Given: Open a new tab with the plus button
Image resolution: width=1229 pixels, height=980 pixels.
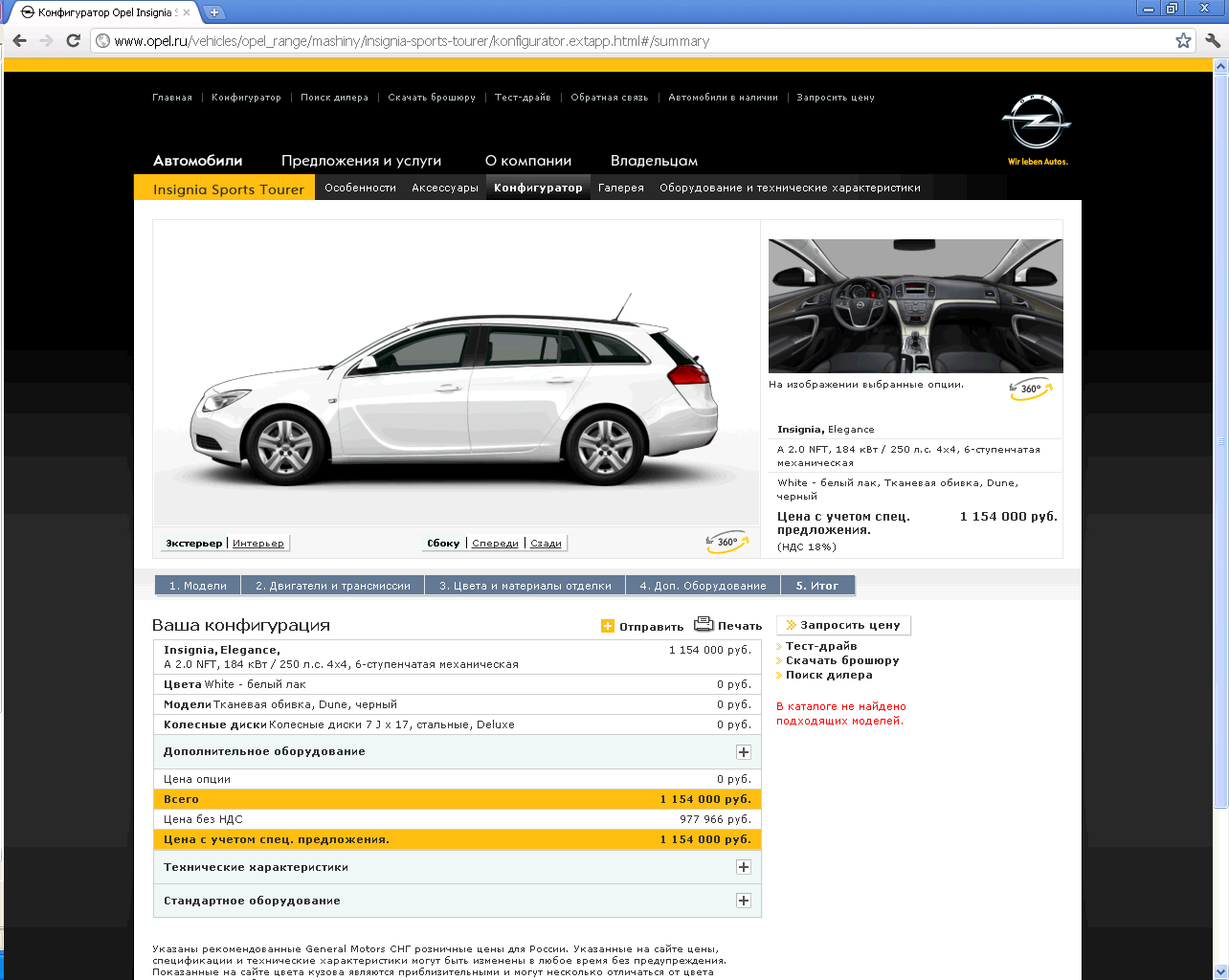Looking at the screenshot, I should pos(214,12).
